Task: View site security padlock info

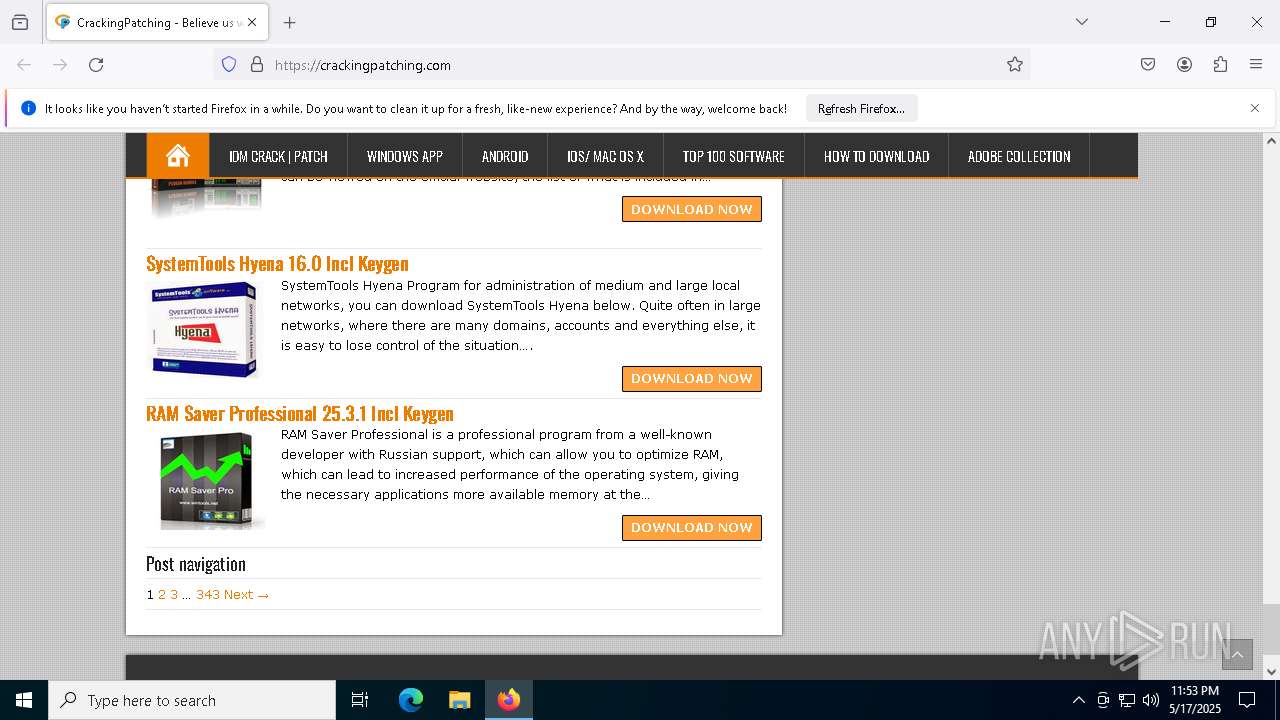Action: (257, 64)
